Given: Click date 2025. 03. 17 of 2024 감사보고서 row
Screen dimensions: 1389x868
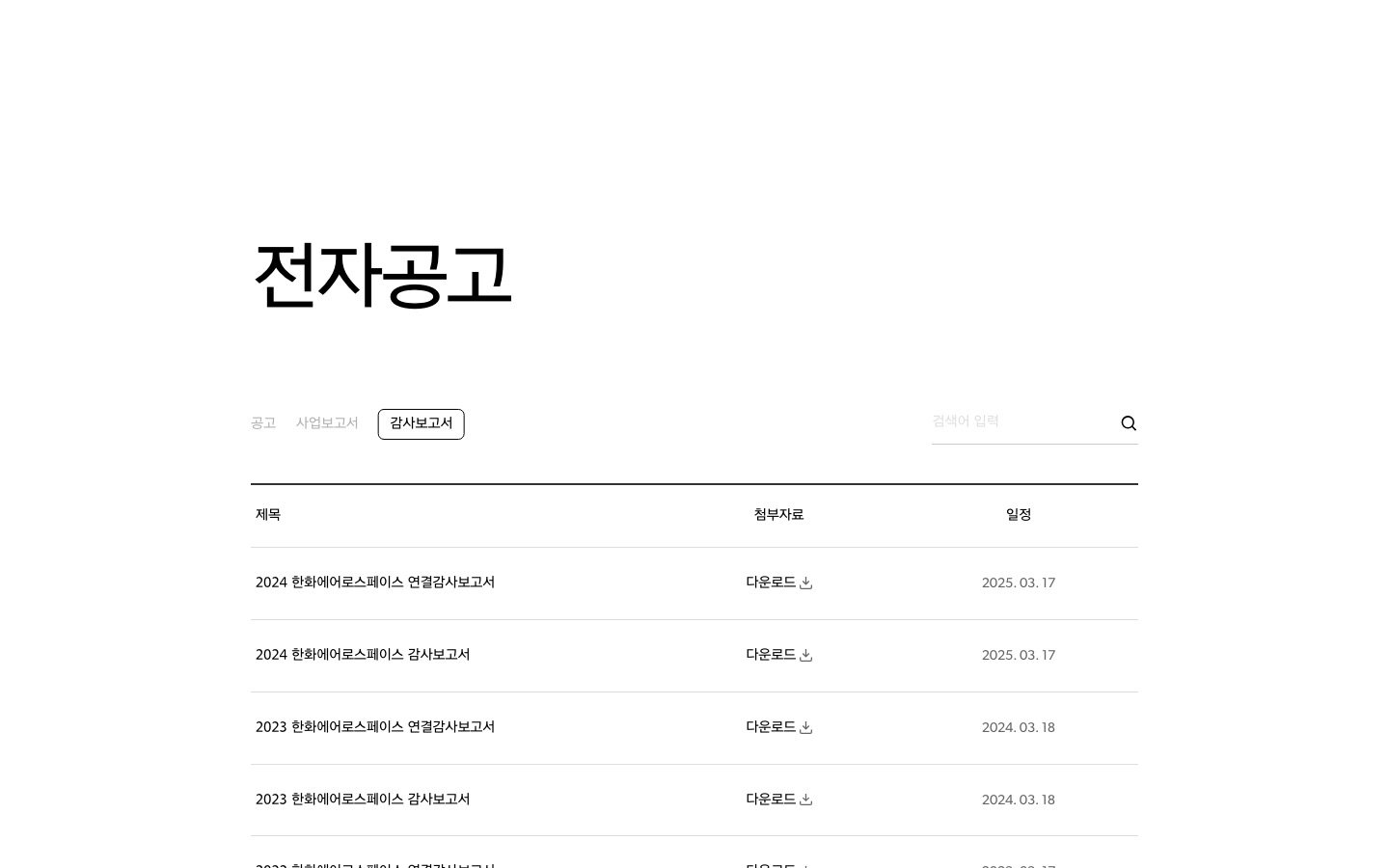Looking at the screenshot, I should coord(1019,656).
